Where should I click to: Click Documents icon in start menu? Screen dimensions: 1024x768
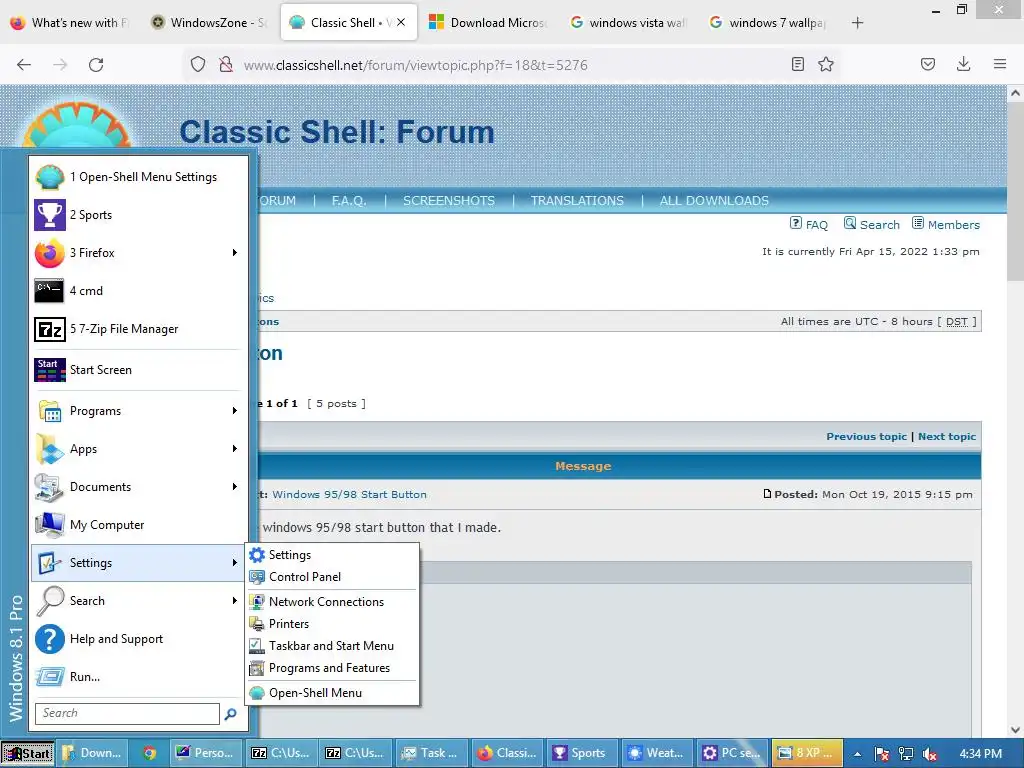click(x=50, y=487)
